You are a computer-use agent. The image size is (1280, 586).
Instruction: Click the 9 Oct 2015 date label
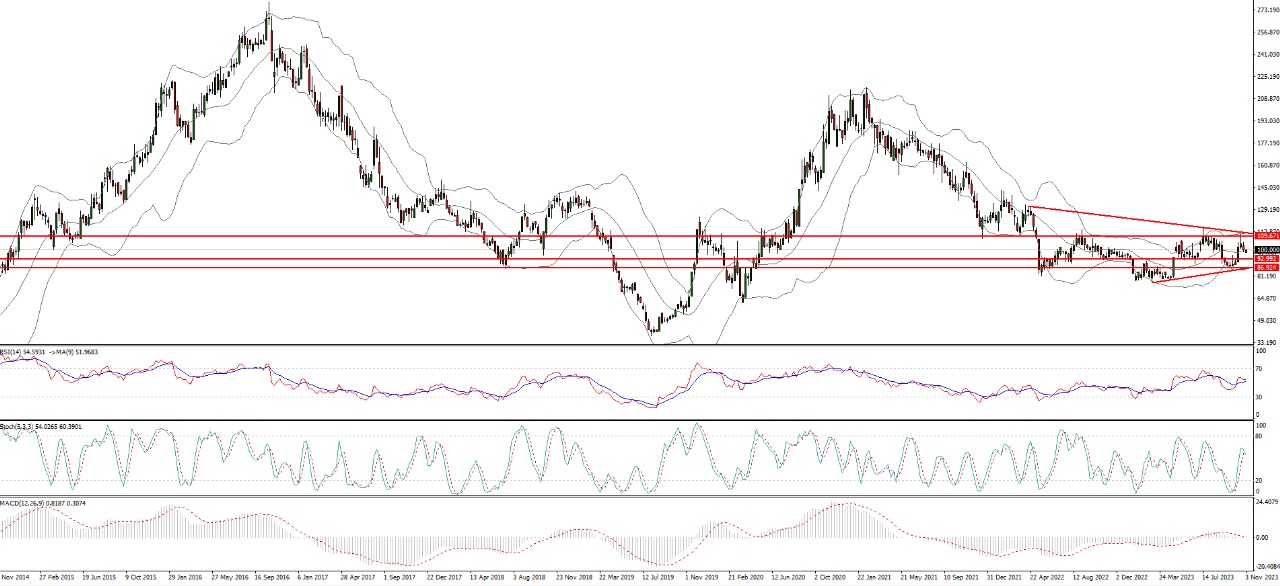coord(141,577)
